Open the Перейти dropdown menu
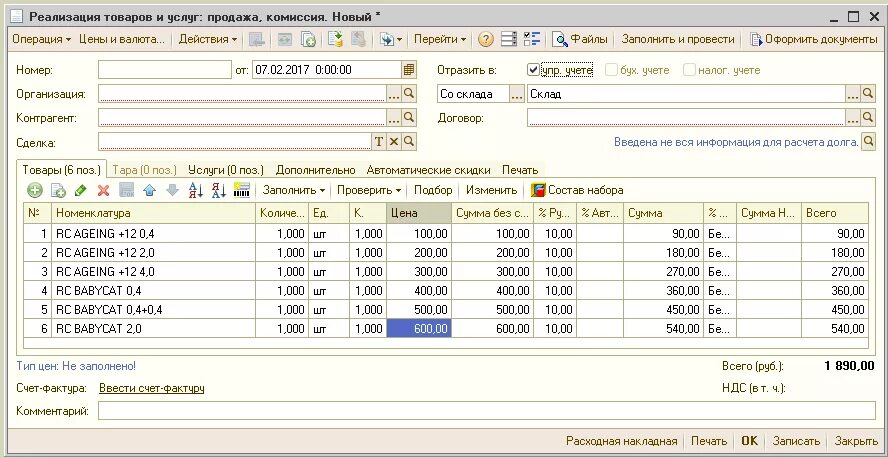The height and width of the screenshot is (458, 888). point(440,39)
